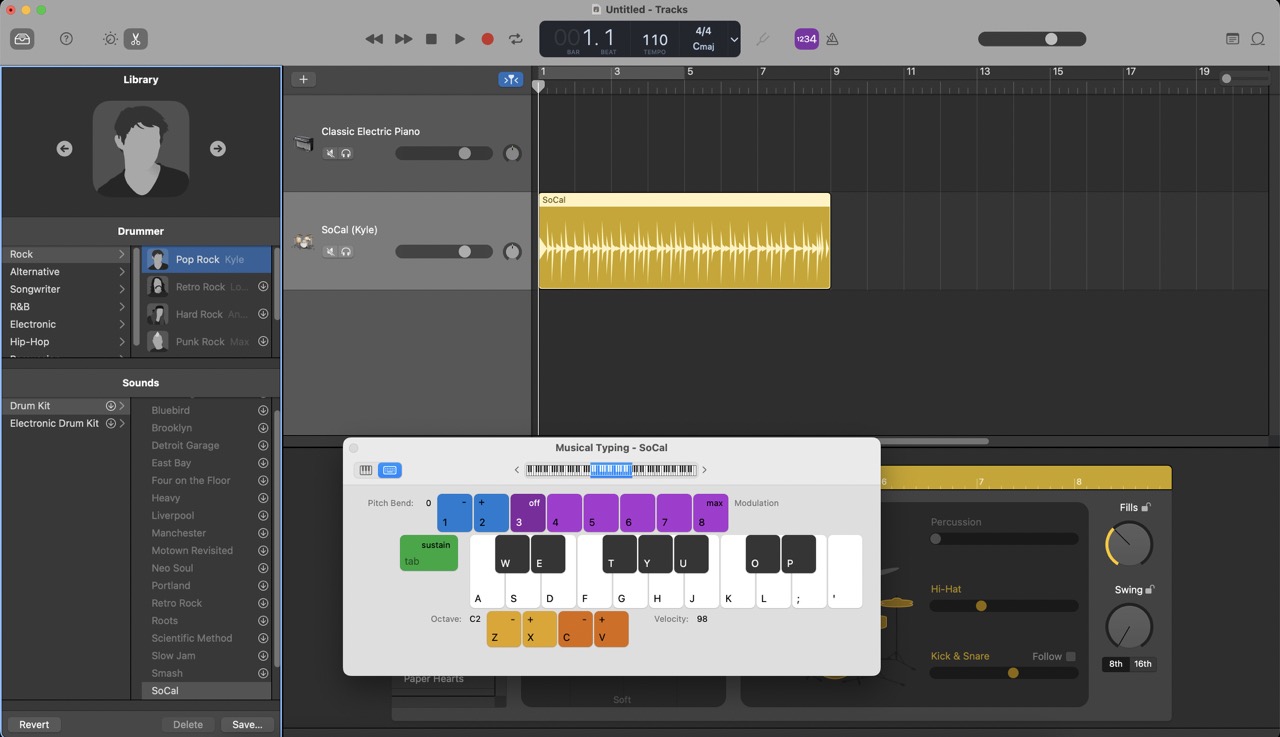Open the time signature and key dropdown
This screenshot has height=737, width=1280.
coord(733,39)
